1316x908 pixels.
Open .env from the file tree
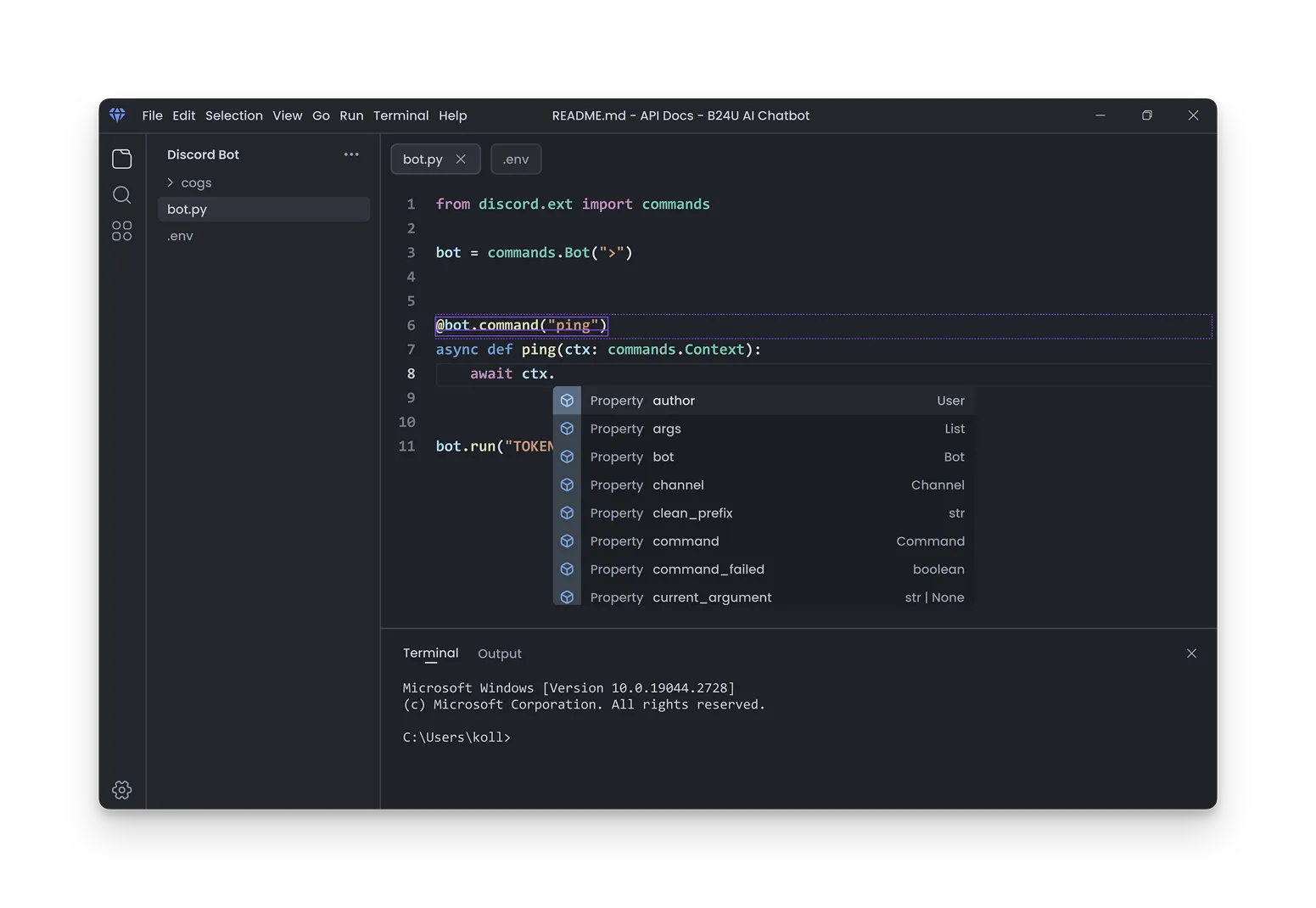click(x=181, y=236)
